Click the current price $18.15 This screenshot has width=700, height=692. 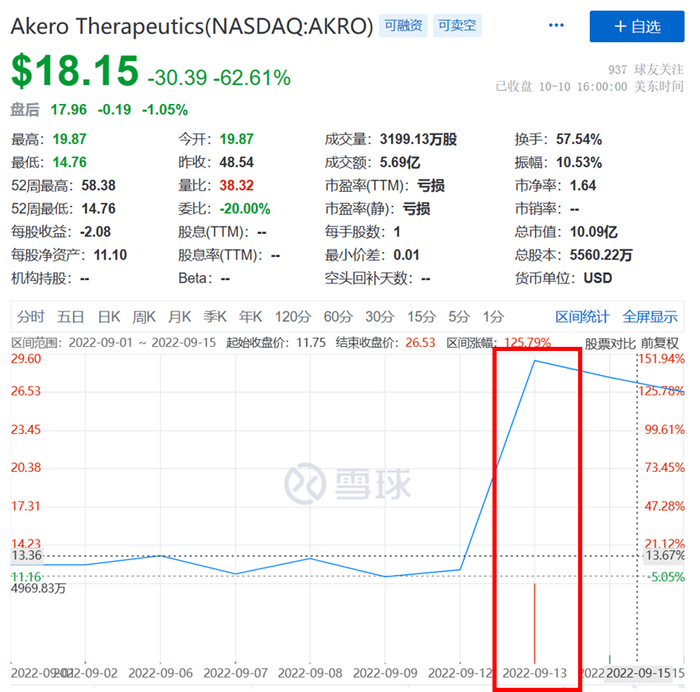click(x=75, y=70)
